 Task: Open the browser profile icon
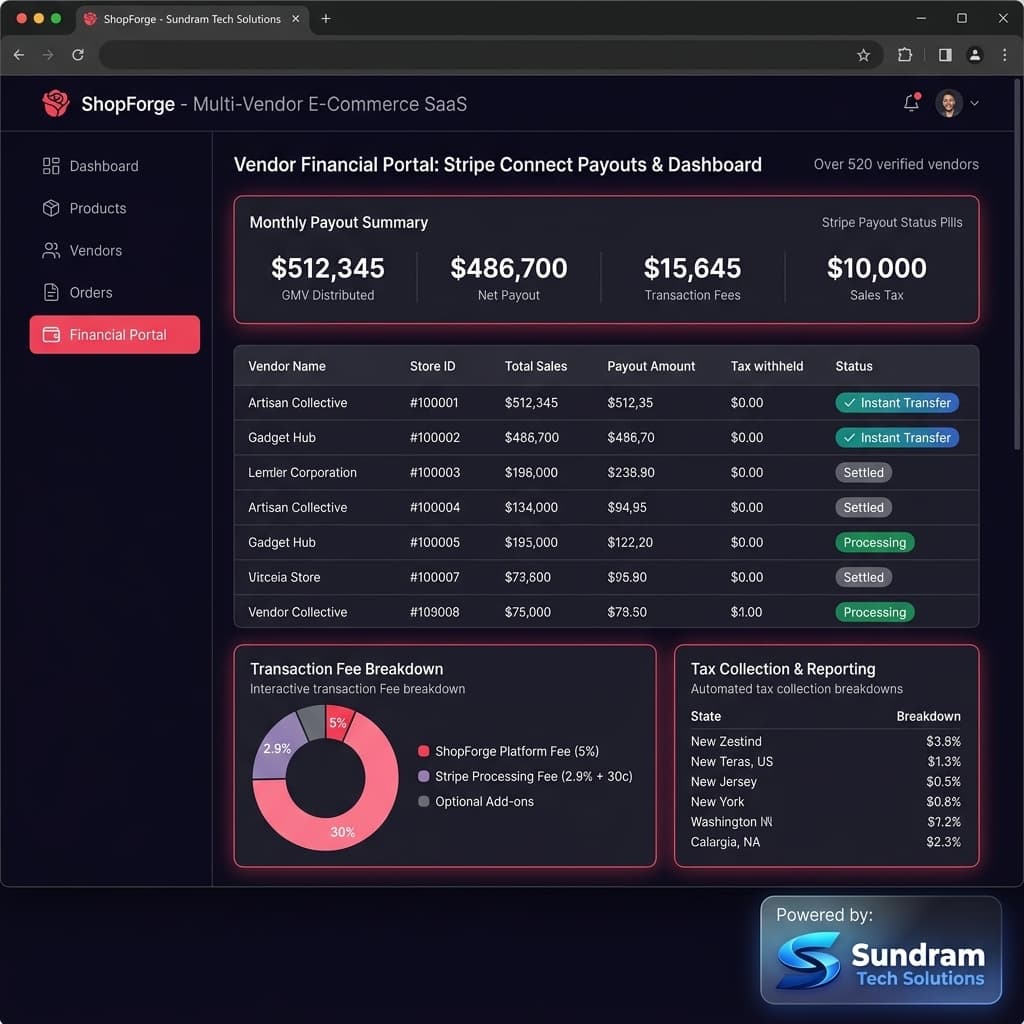pyautogui.click(x=974, y=55)
